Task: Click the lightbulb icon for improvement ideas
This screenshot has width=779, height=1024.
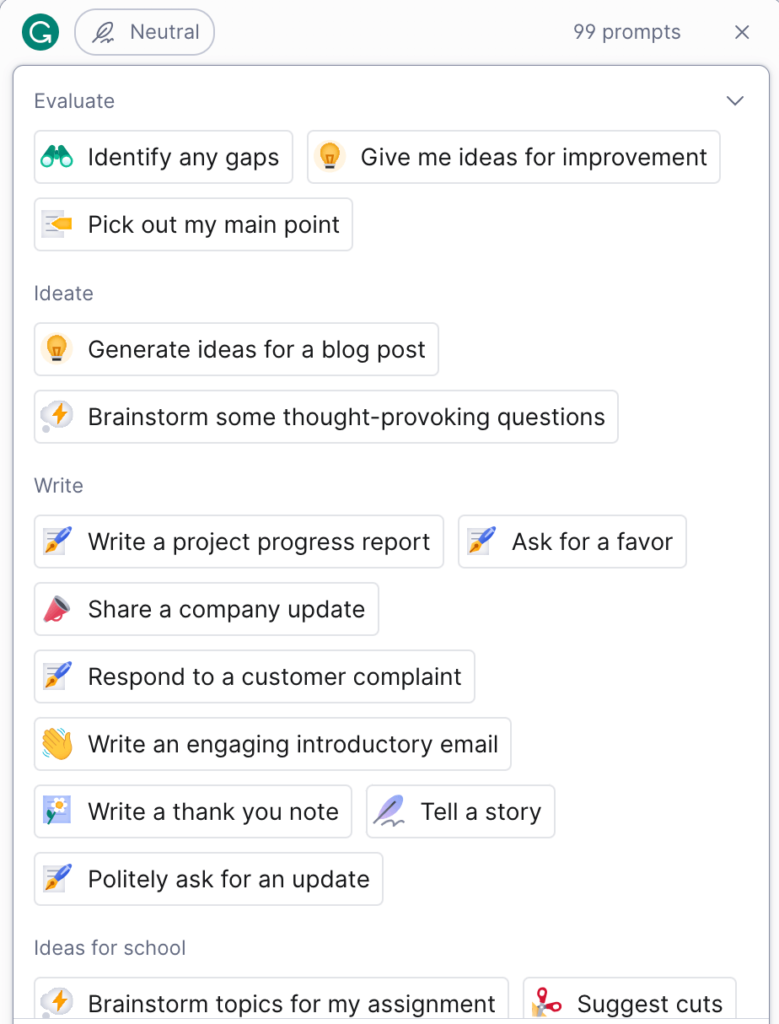Action: (x=328, y=157)
